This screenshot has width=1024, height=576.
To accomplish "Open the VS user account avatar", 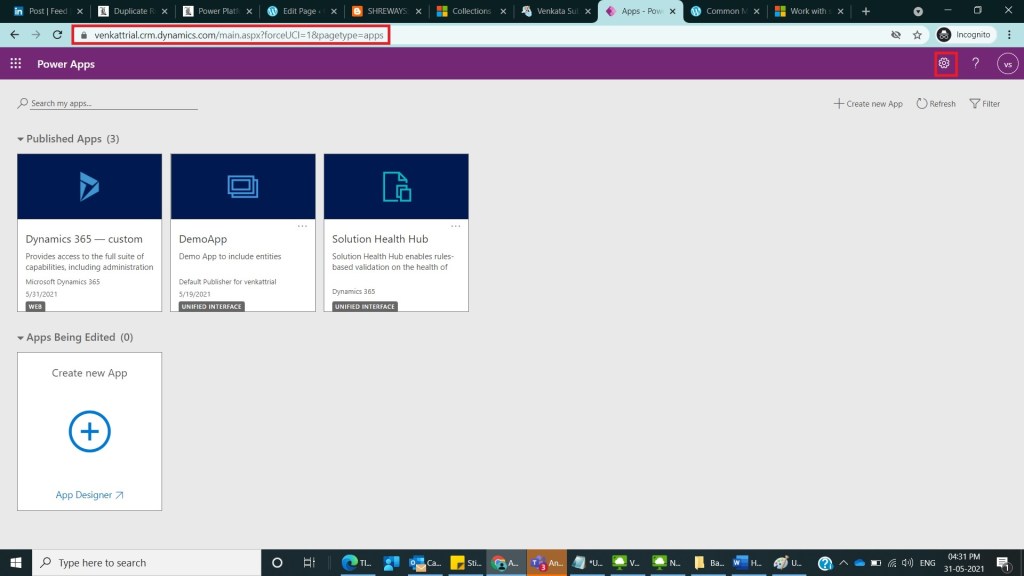I will (x=1007, y=64).
